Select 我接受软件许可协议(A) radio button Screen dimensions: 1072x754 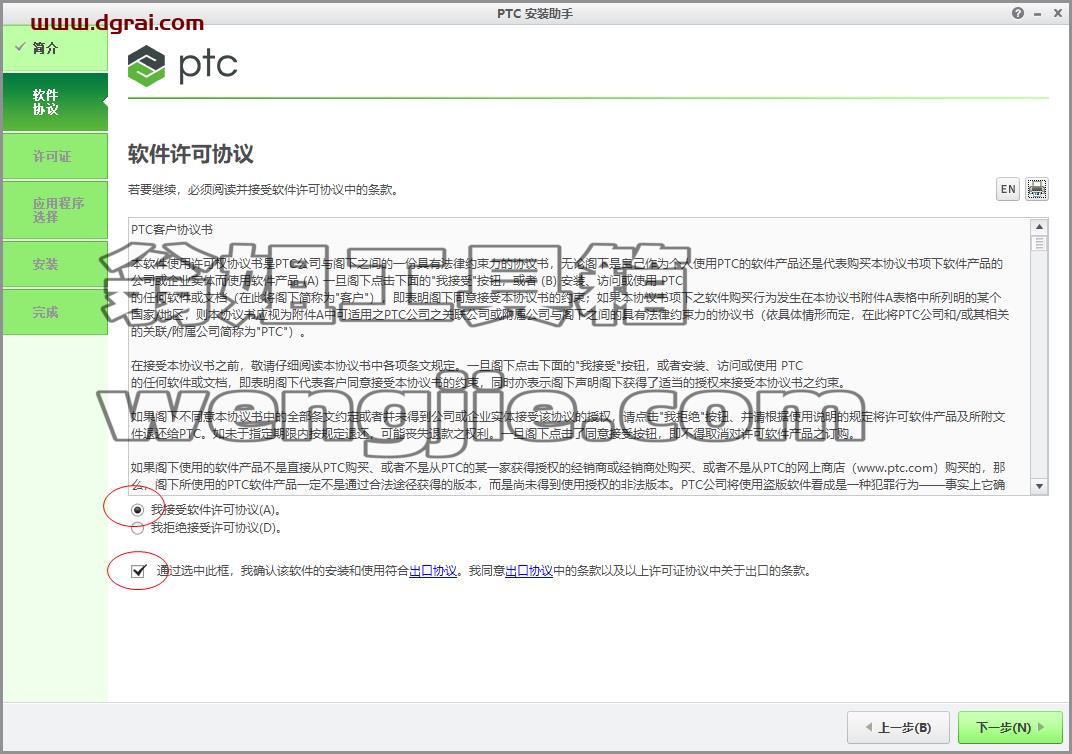(137, 510)
